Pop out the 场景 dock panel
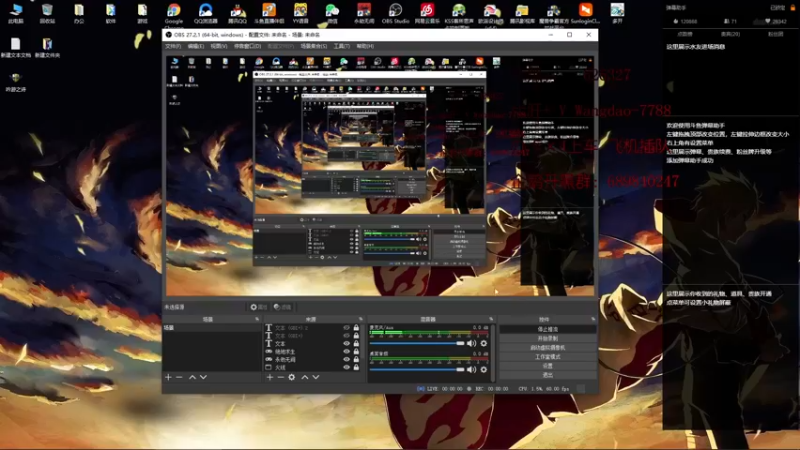 [257, 319]
